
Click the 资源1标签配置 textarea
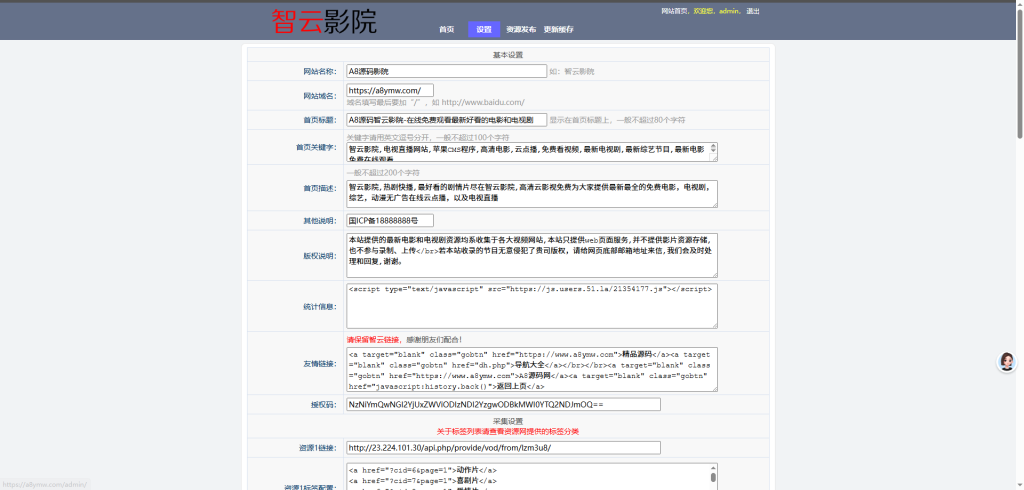tap(532, 476)
